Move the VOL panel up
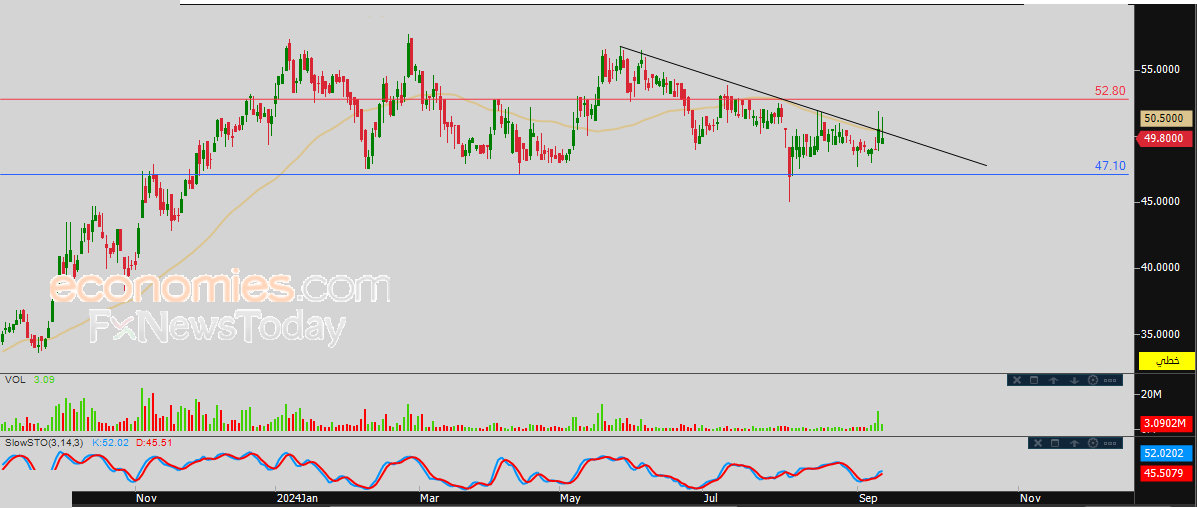1197x508 pixels. coord(1053,380)
